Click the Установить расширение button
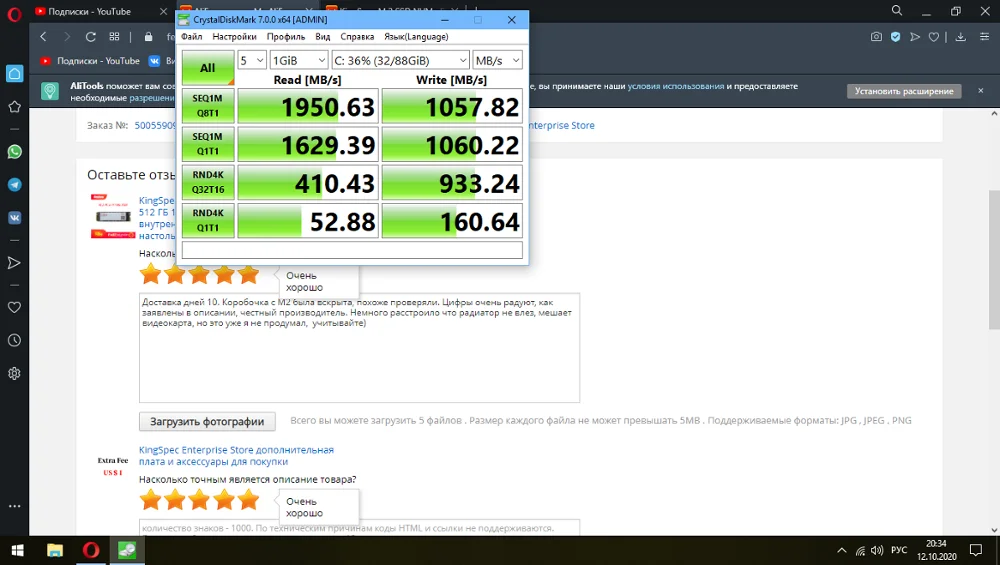This screenshot has width=1000, height=565. [904, 91]
